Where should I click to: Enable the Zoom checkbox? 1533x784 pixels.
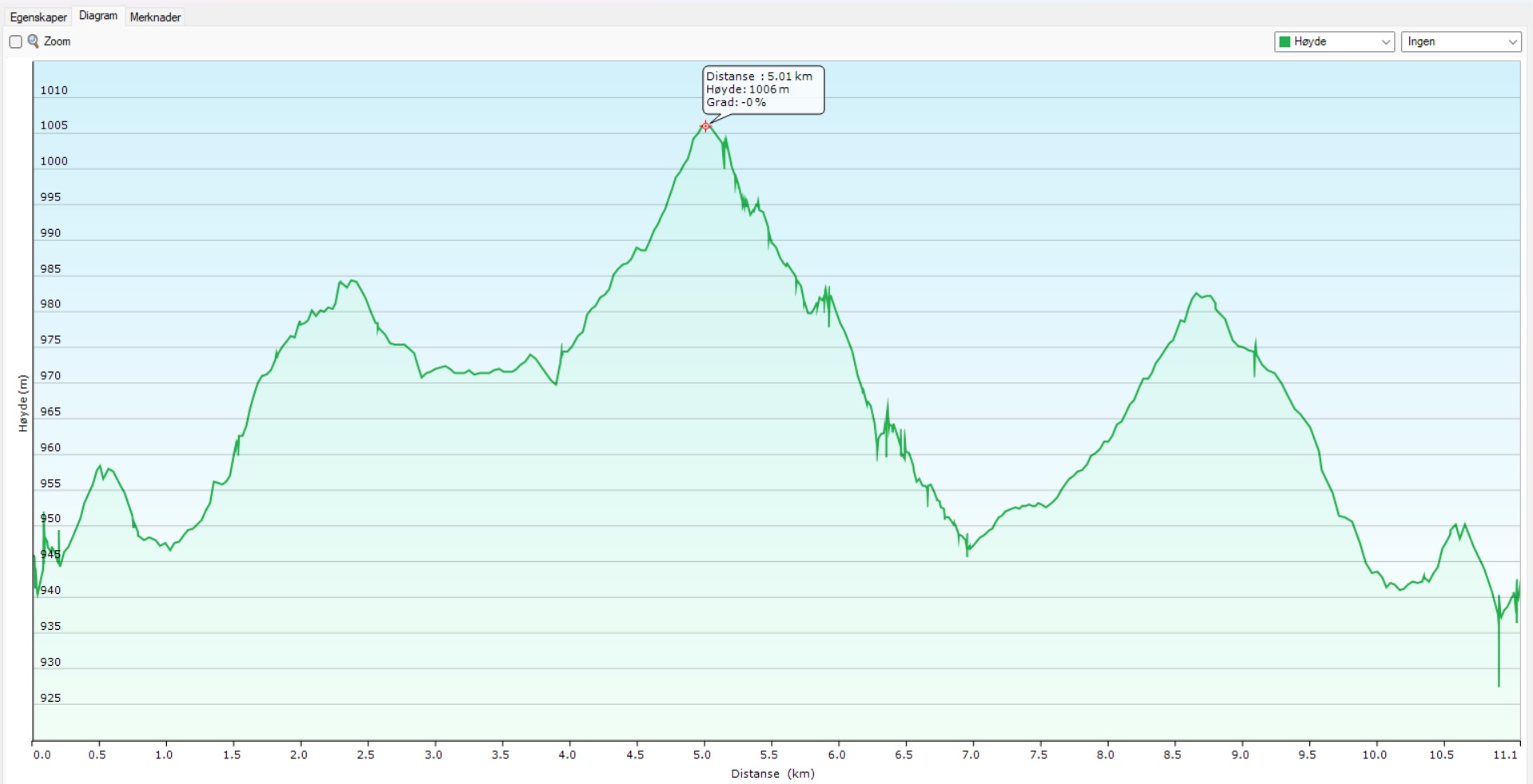(15, 42)
